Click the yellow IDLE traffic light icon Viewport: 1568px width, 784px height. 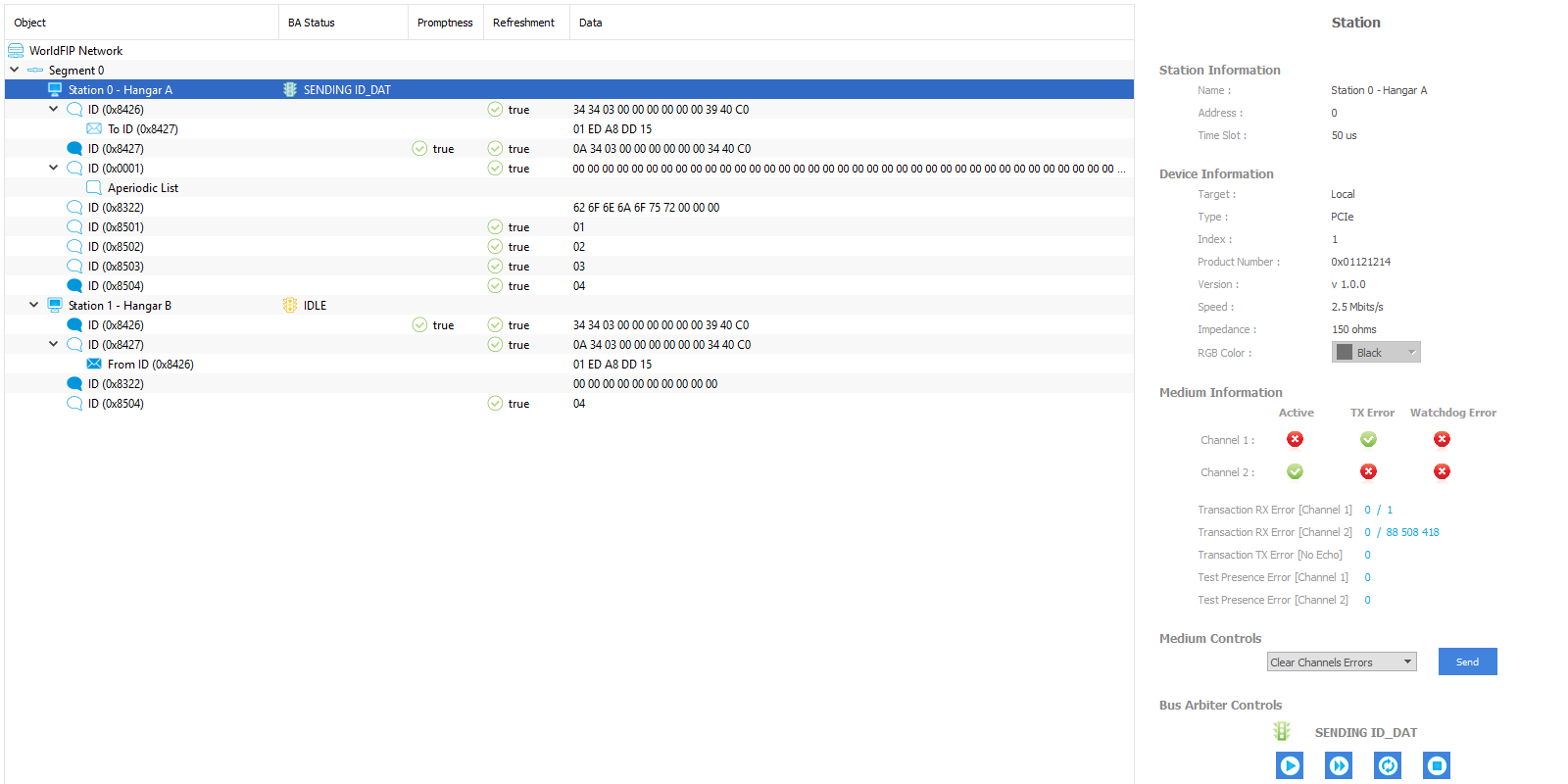290,306
